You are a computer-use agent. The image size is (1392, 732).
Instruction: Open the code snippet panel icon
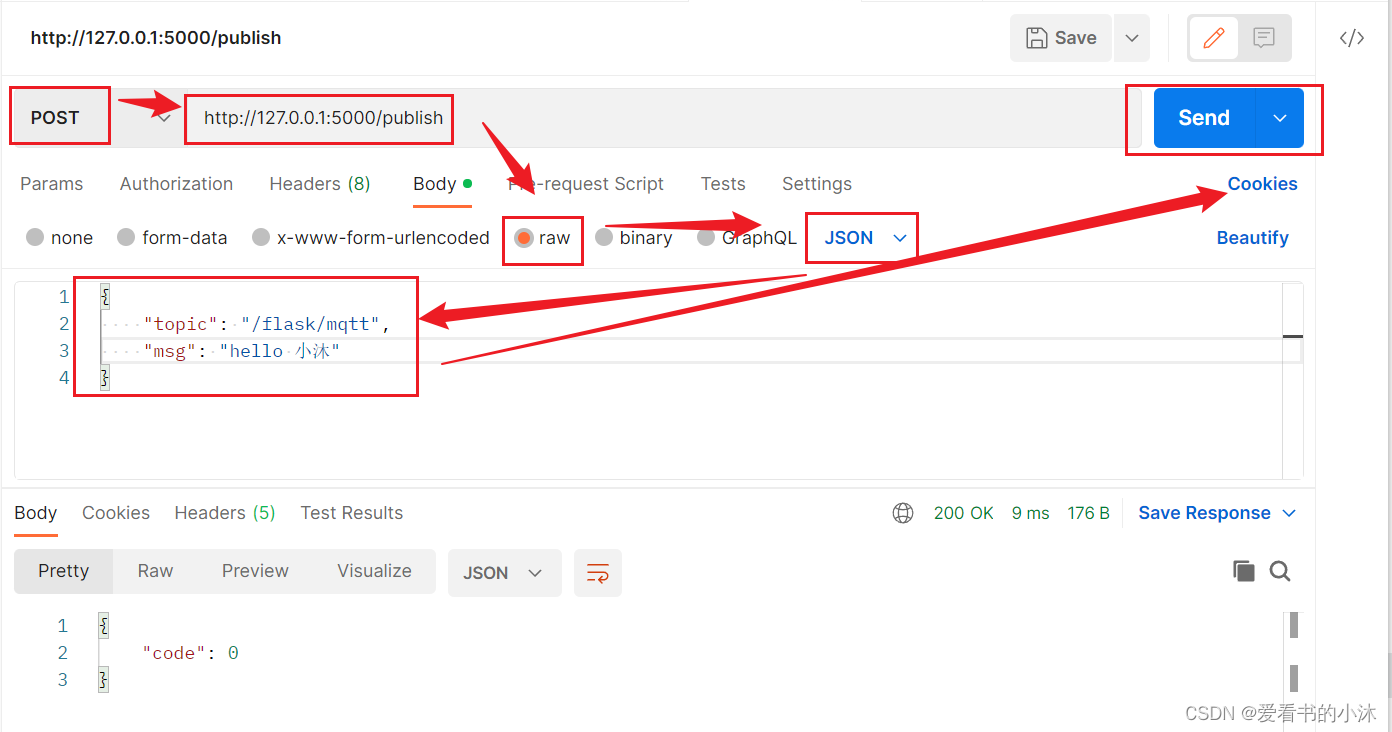(x=1352, y=38)
